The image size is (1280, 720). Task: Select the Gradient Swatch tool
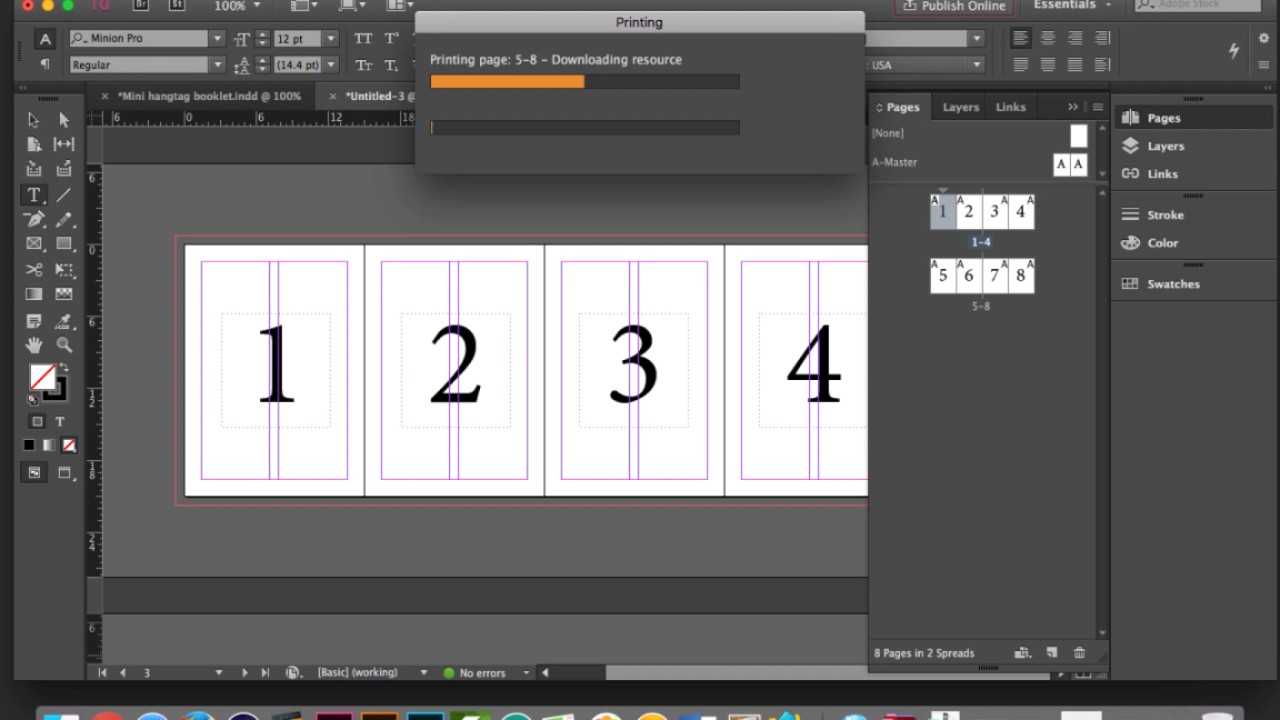point(34,295)
